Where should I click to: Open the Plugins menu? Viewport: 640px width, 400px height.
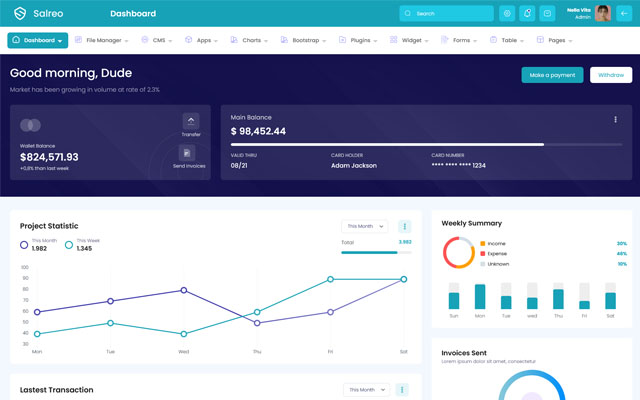click(358, 40)
